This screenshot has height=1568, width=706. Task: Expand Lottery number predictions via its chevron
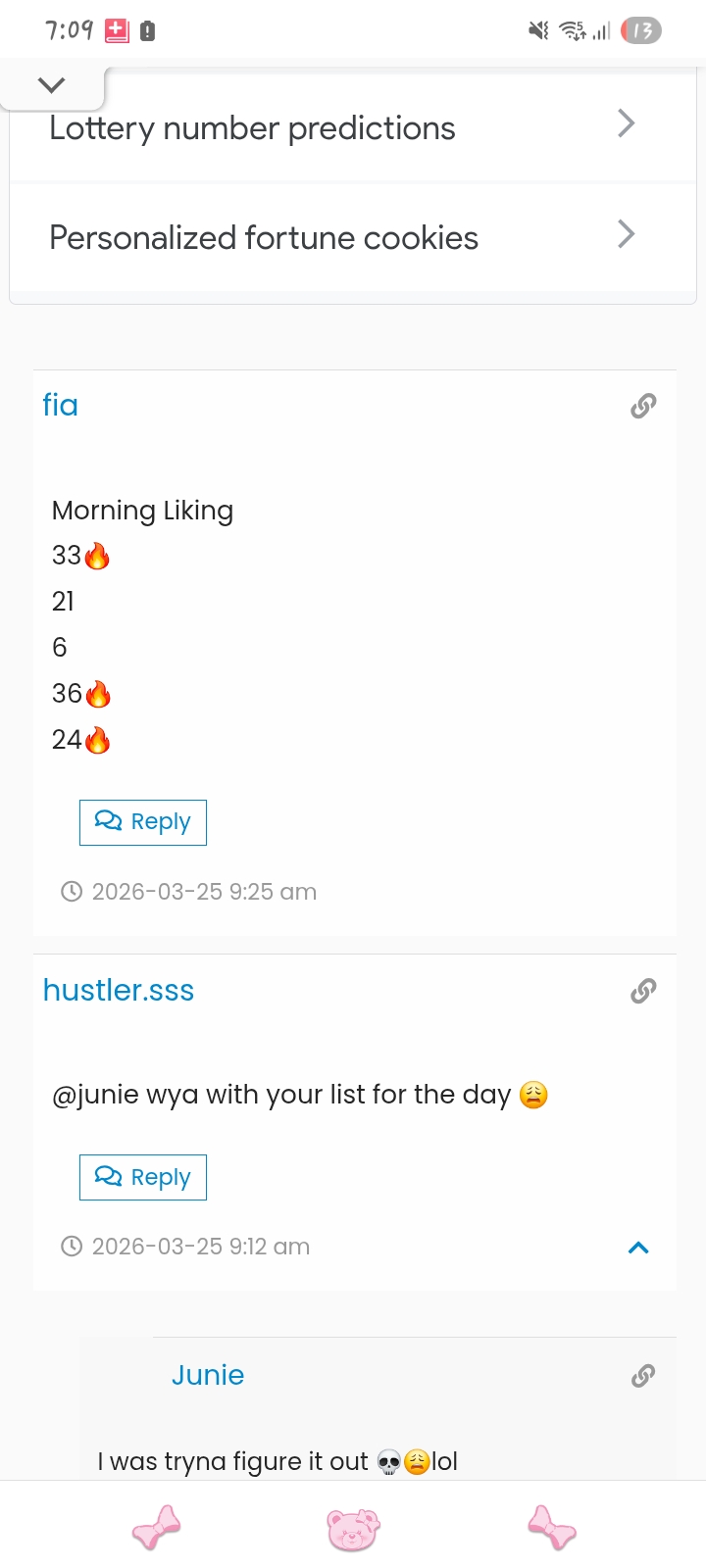[x=627, y=123]
